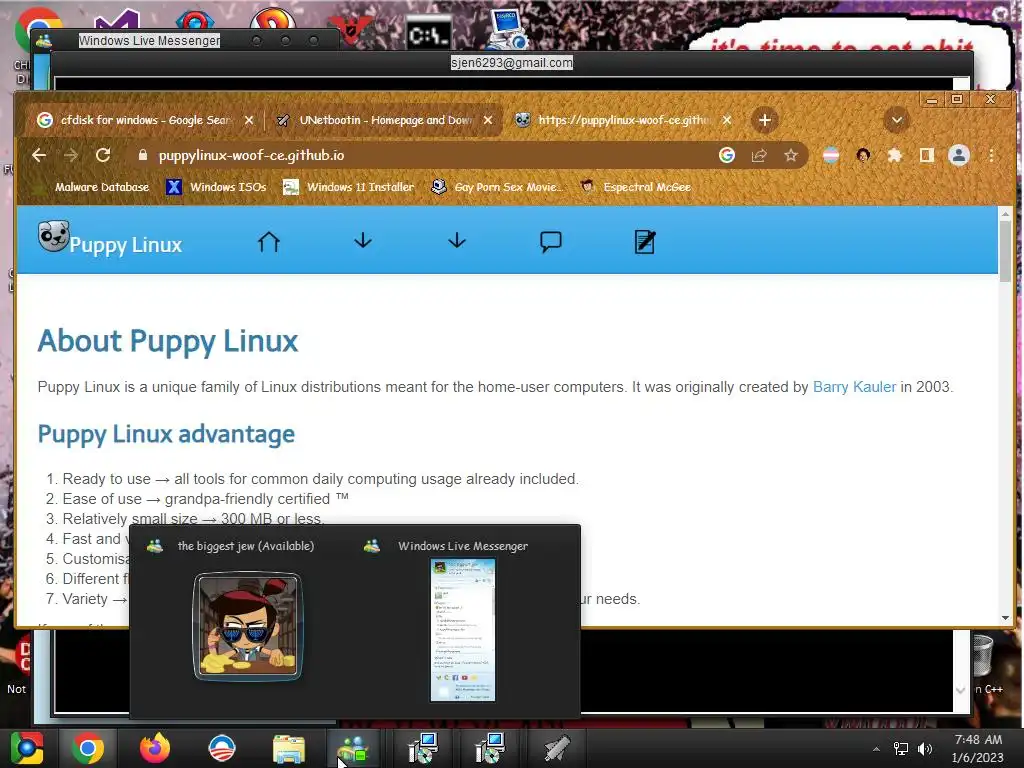Click the Google icon in address bar
The image size is (1024, 768).
tap(727, 155)
